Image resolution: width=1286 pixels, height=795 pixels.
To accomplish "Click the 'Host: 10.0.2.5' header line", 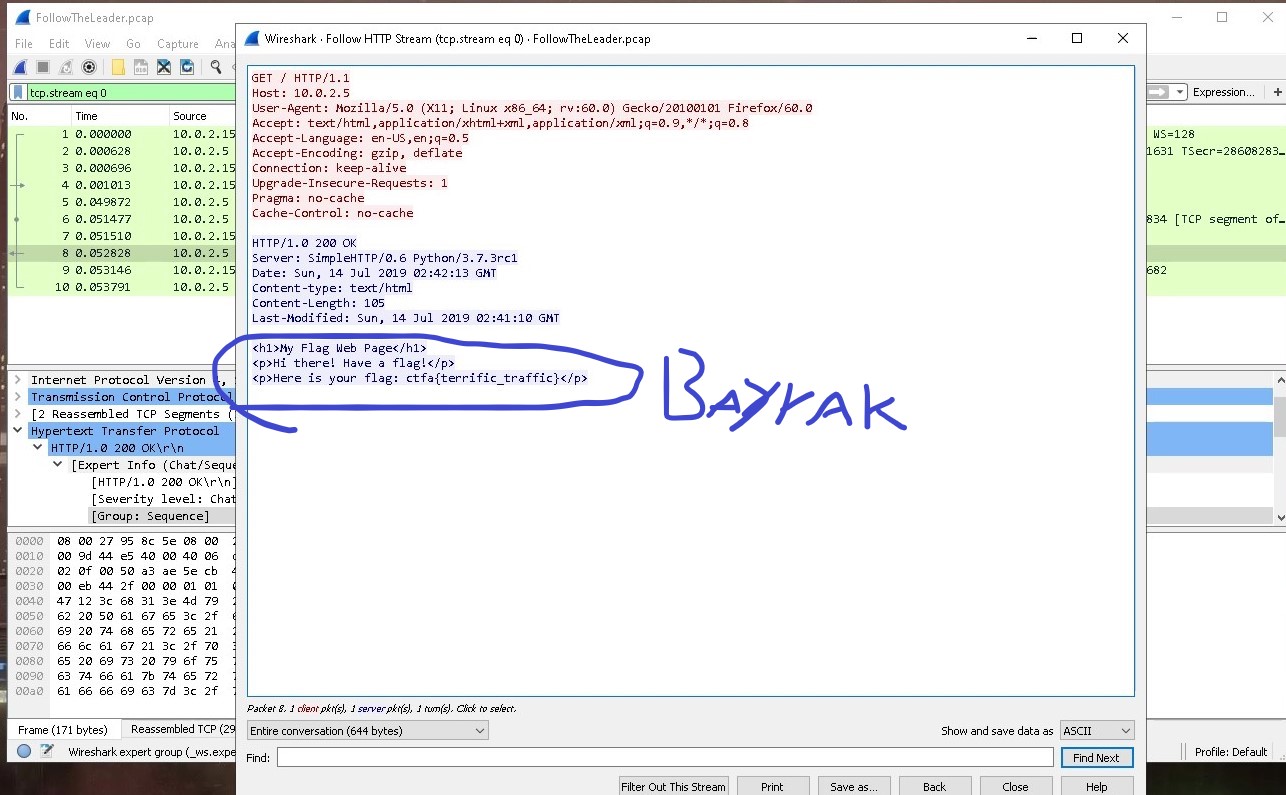I will 301,93.
